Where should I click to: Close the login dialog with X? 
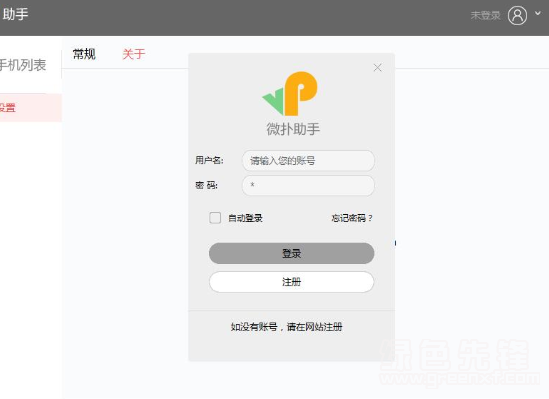point(377,68)
